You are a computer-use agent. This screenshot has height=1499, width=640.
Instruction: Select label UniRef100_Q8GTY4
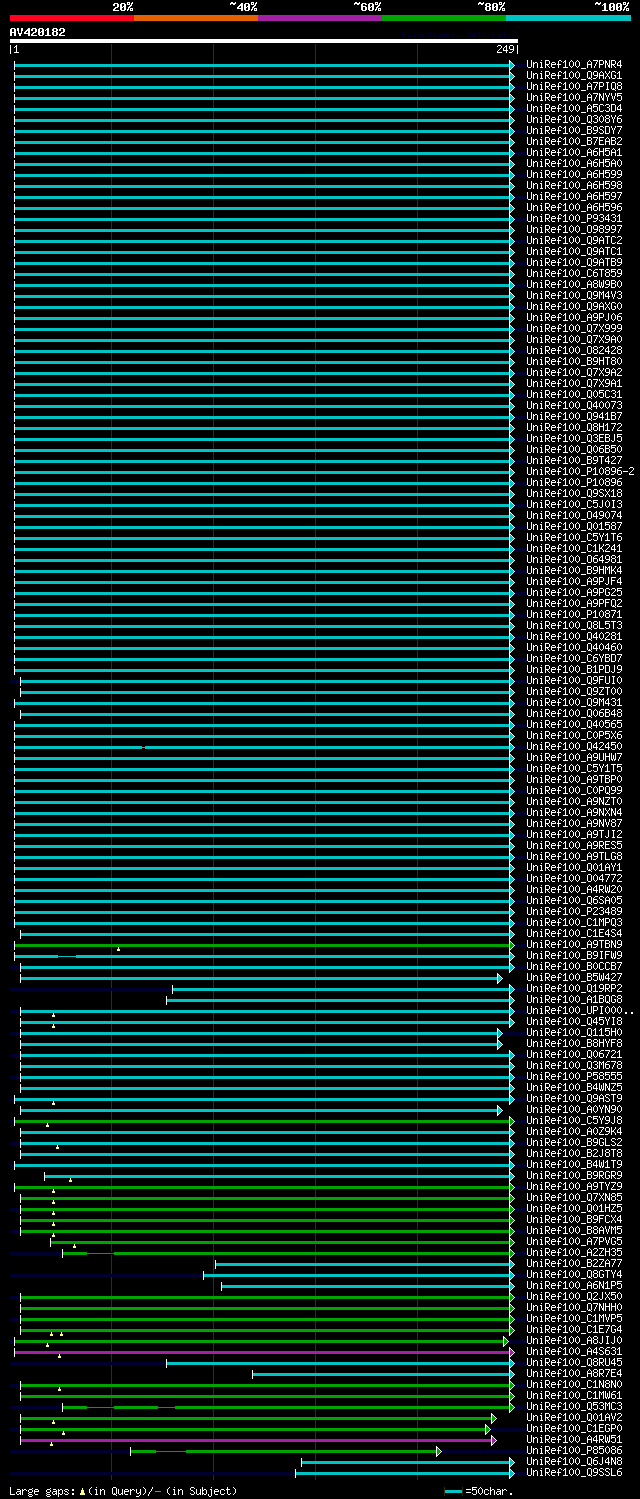pyautogui.click(x=574, y=1274)
